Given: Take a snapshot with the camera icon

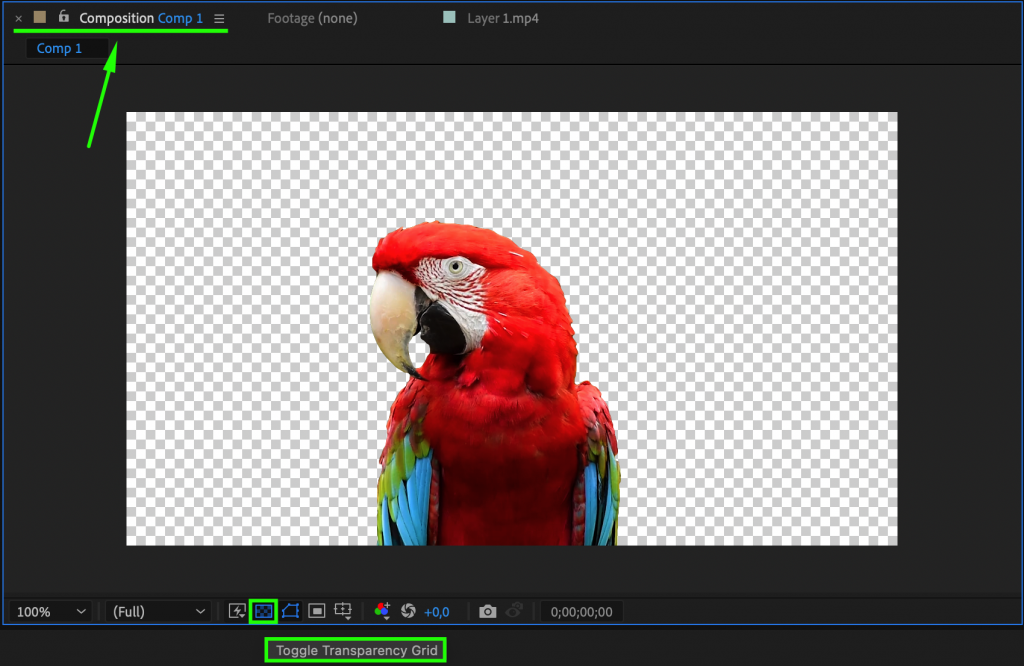Looking at the screenshot, I should [x=487, y=611].
